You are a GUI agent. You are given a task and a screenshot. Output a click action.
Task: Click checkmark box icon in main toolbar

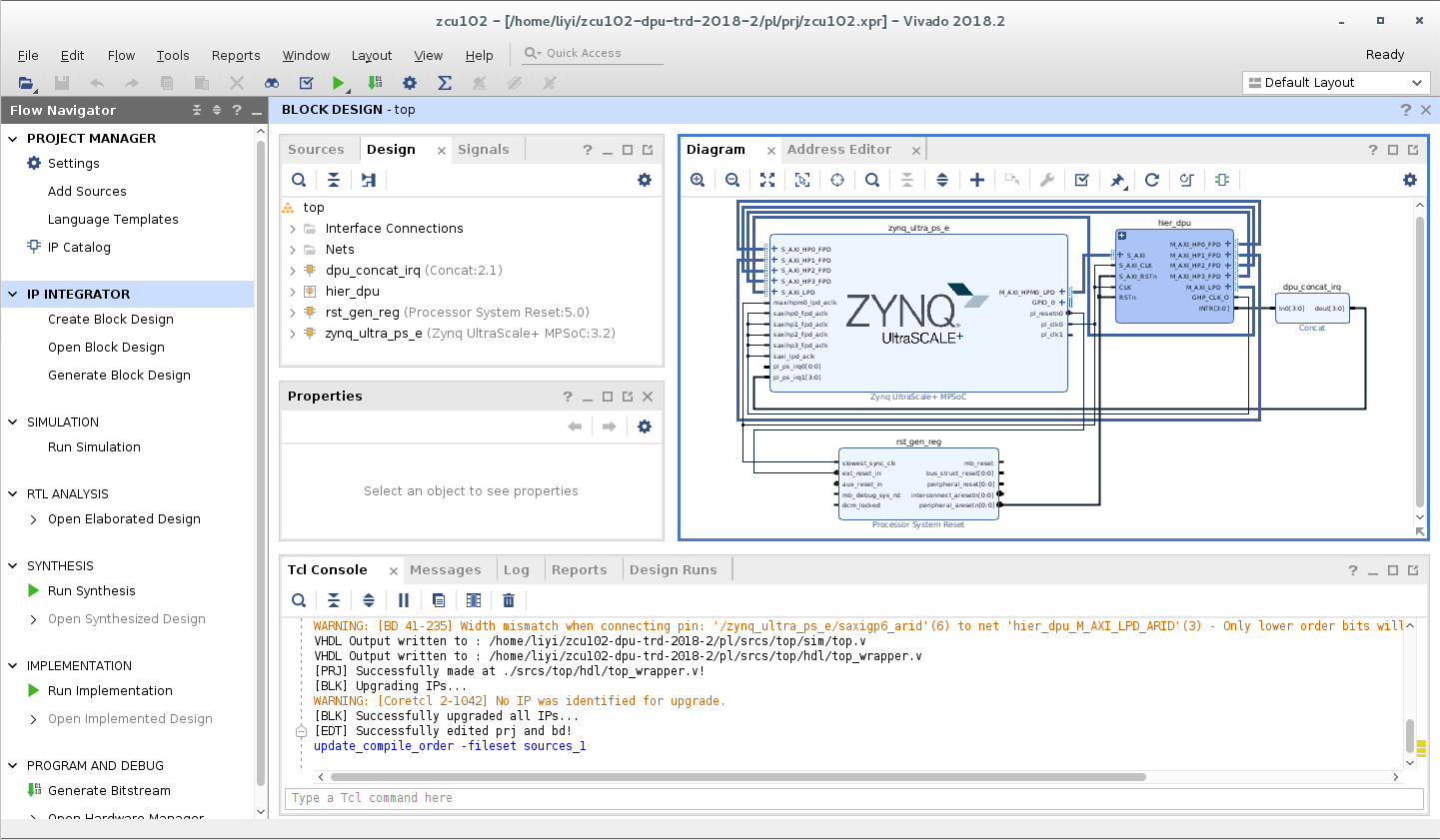307,83
